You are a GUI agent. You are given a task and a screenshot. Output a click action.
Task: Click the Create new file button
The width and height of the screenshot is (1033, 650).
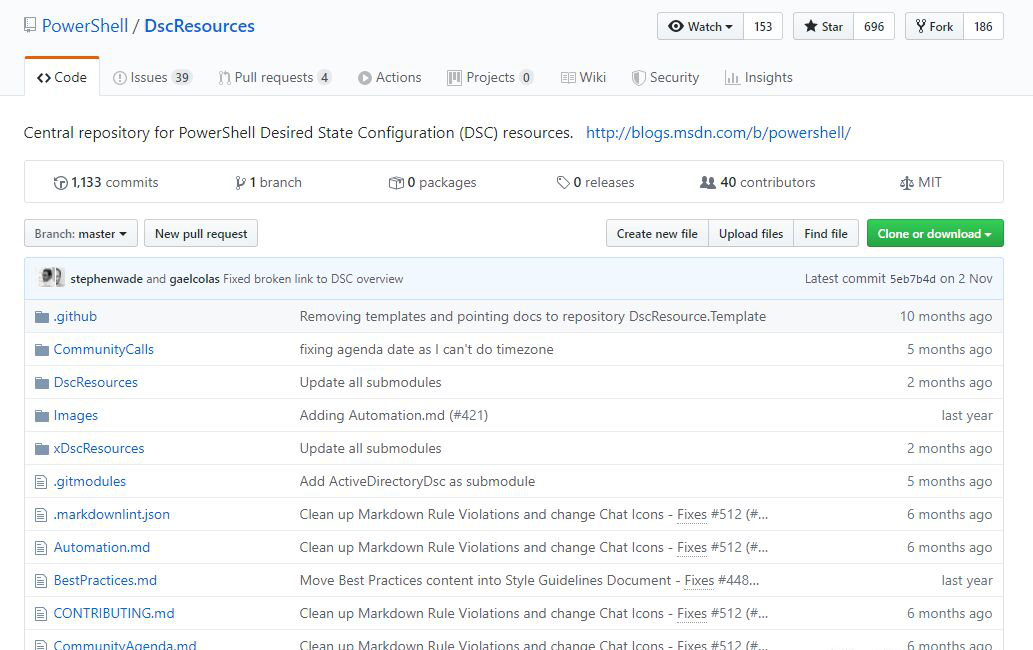pyautogui.click(x=657, y=234)
